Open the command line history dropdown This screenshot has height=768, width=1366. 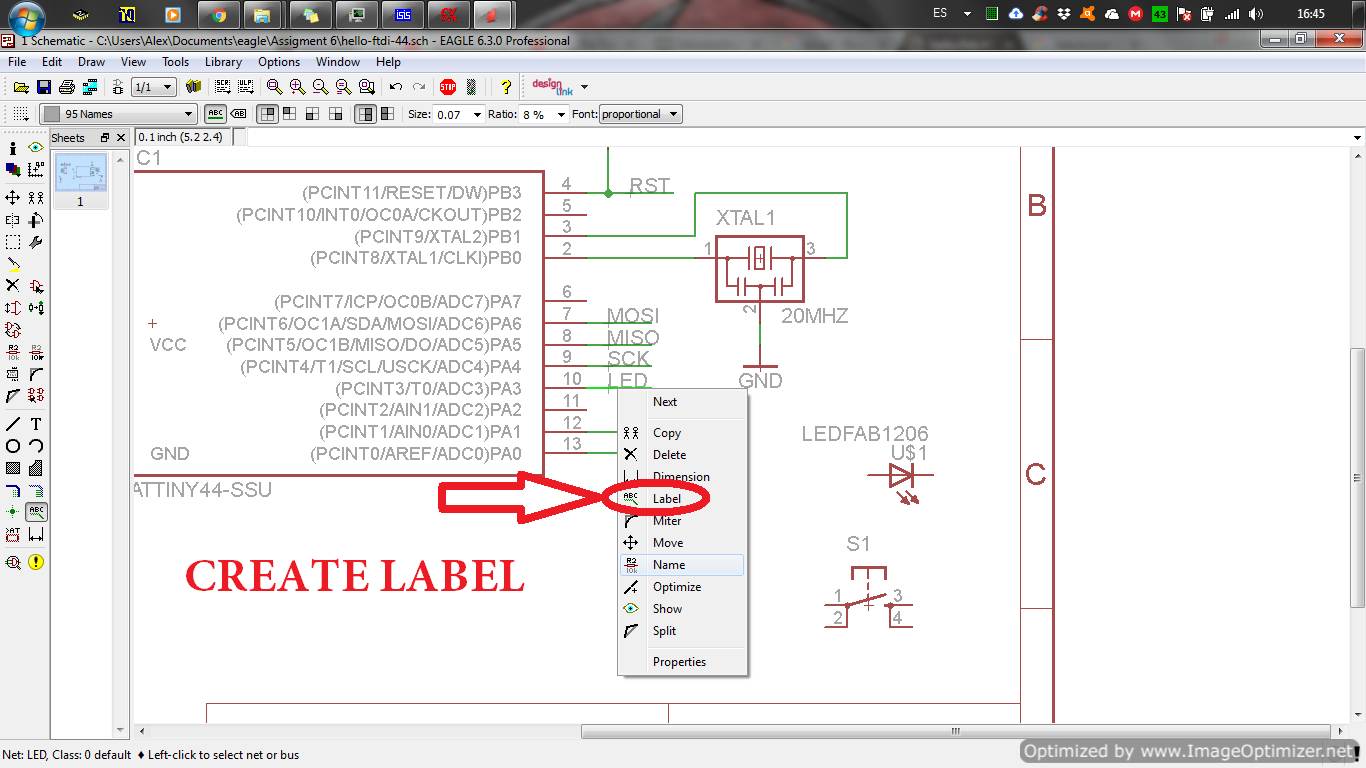pos(1357,138)
